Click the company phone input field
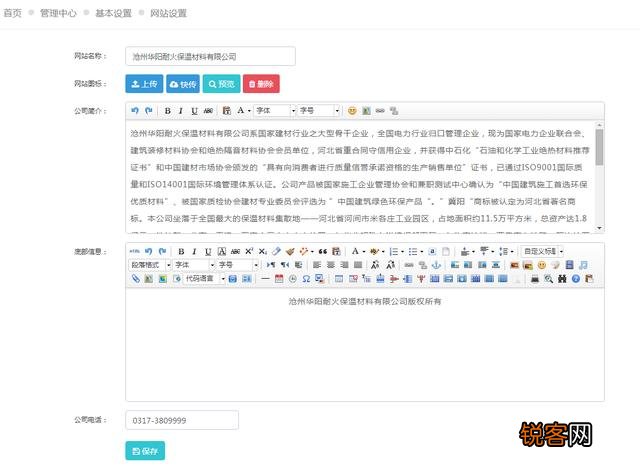640x466 pixels. point(182,420)
